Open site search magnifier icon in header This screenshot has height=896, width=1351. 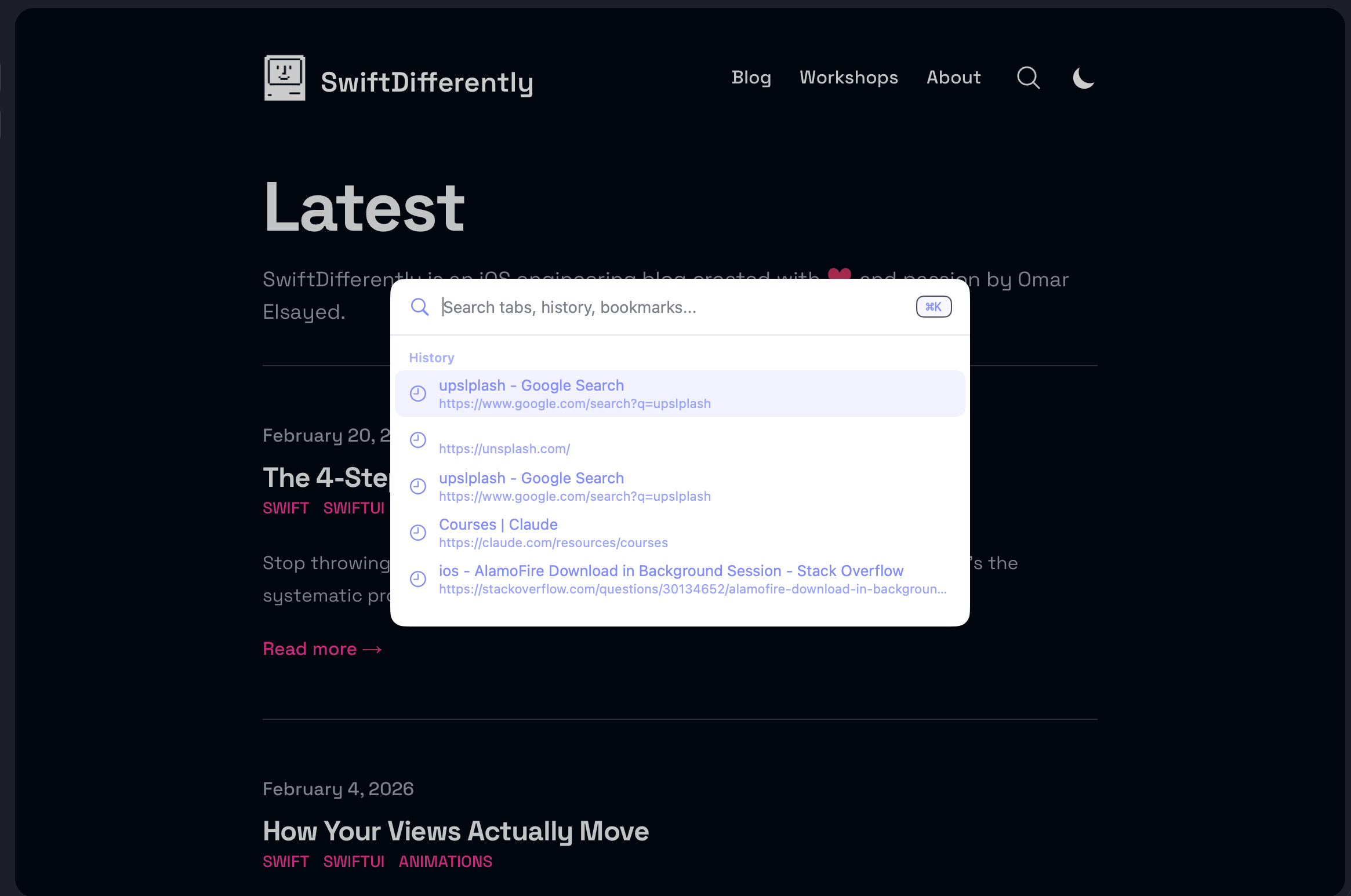click(x=1028, y=78)
